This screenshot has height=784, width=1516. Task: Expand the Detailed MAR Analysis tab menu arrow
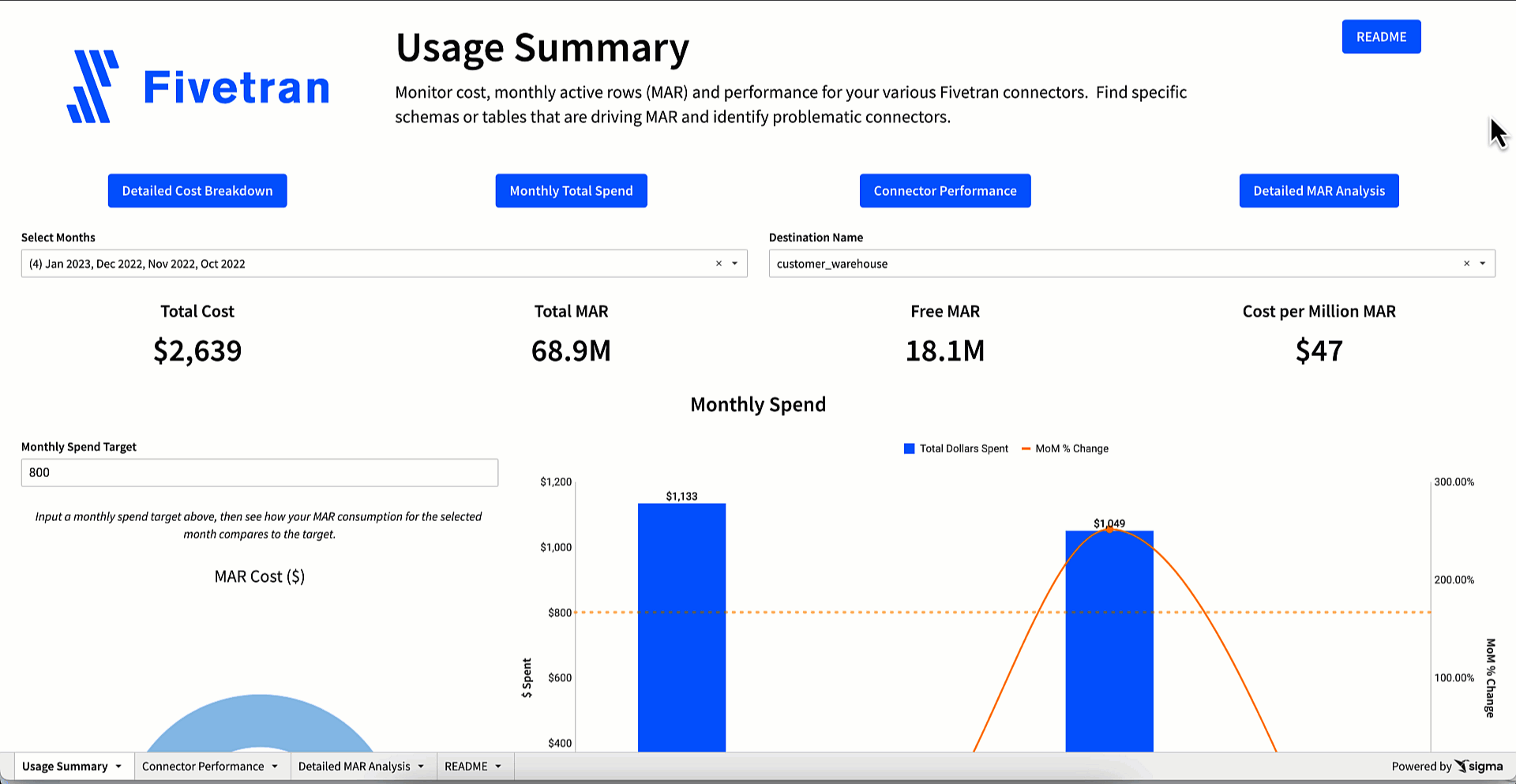421,767
